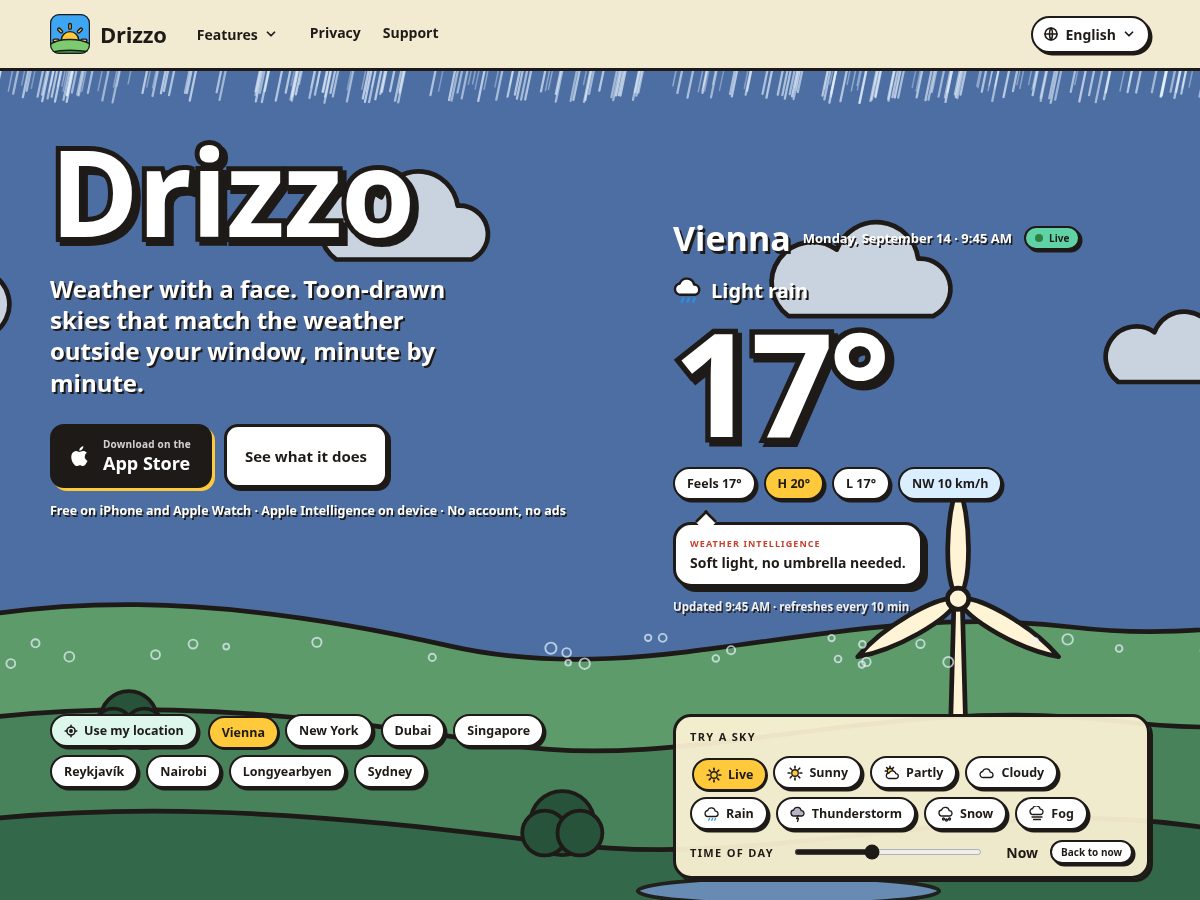Click the NW 10 km/h wind pill
Screen dimensions: 1200x900
click(949, 483)
